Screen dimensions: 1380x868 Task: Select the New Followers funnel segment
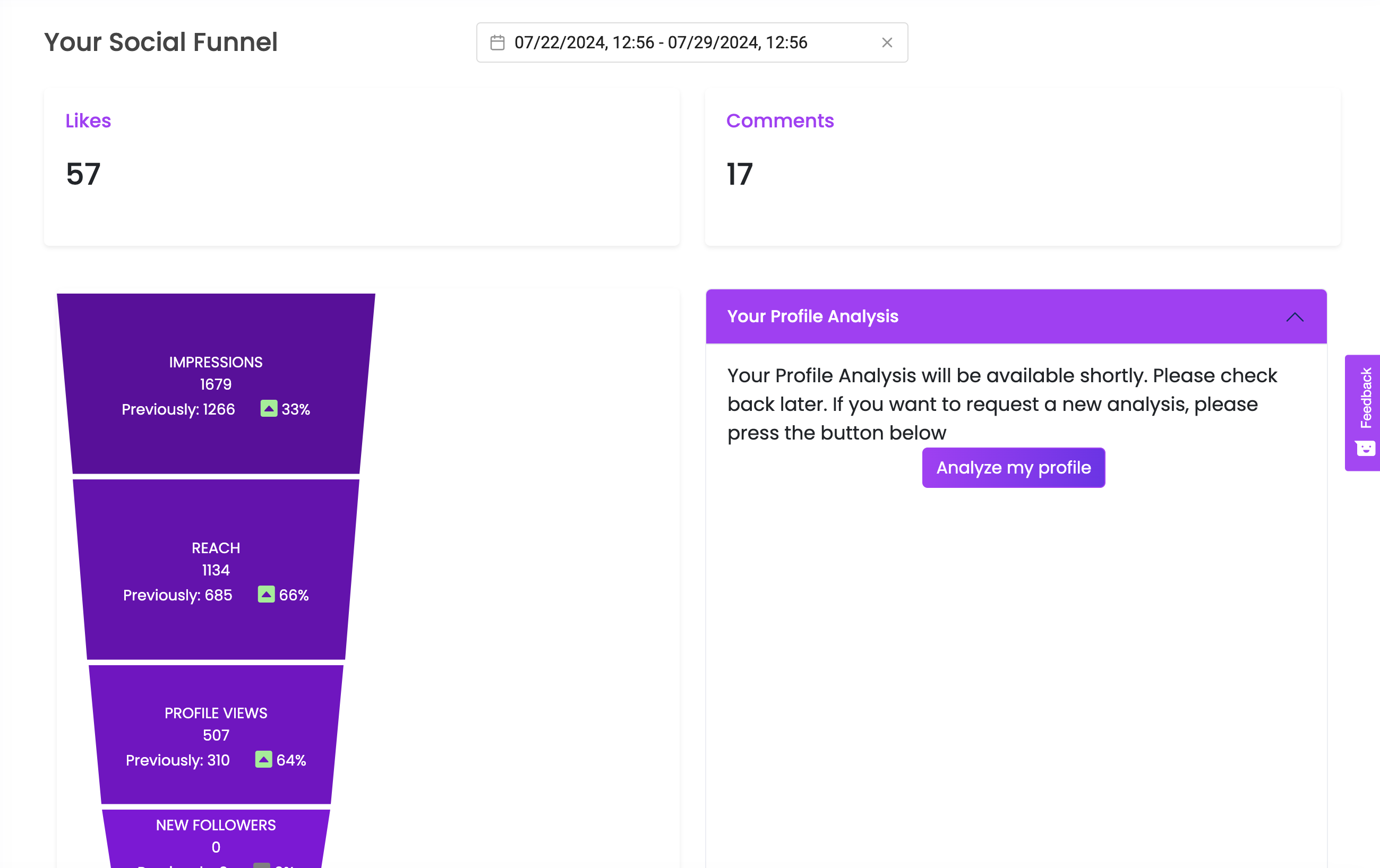pyautogui.click(x=216, y=839)
